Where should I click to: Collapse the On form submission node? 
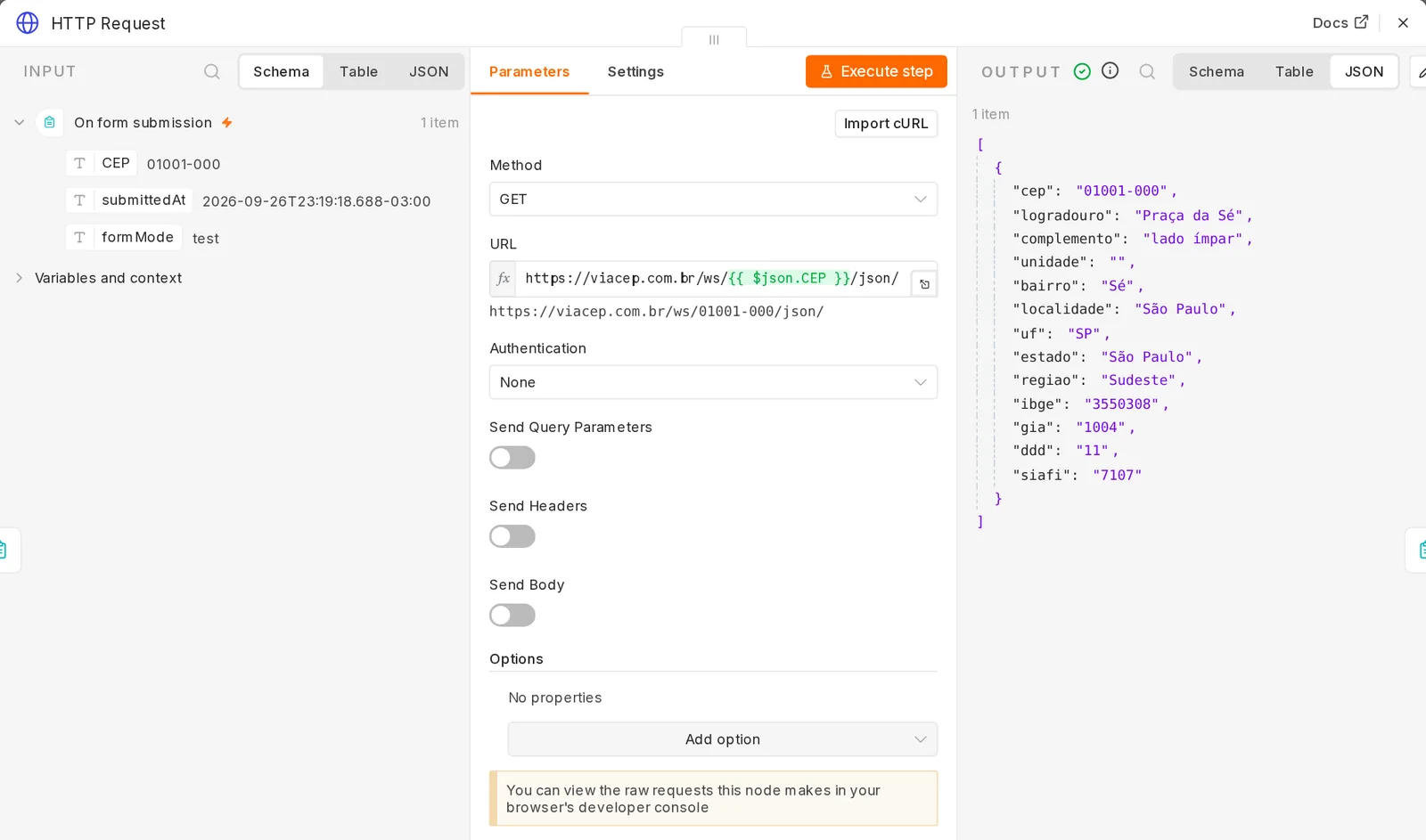pos(19,123)
